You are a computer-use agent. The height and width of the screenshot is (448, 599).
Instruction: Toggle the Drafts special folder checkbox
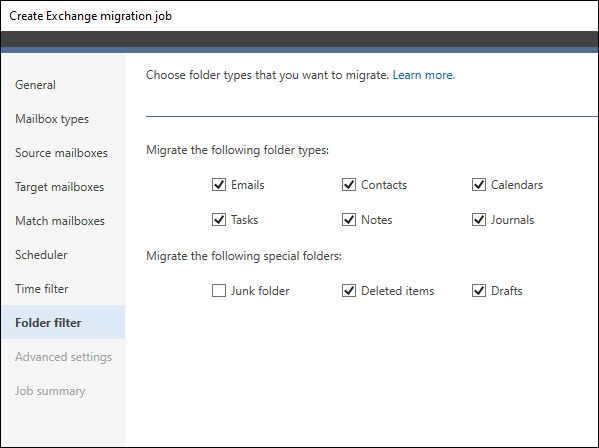479,291
